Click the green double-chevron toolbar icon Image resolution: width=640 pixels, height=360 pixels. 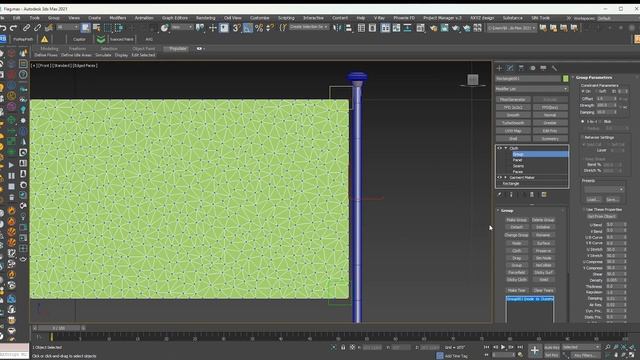(x=100, y=39)
